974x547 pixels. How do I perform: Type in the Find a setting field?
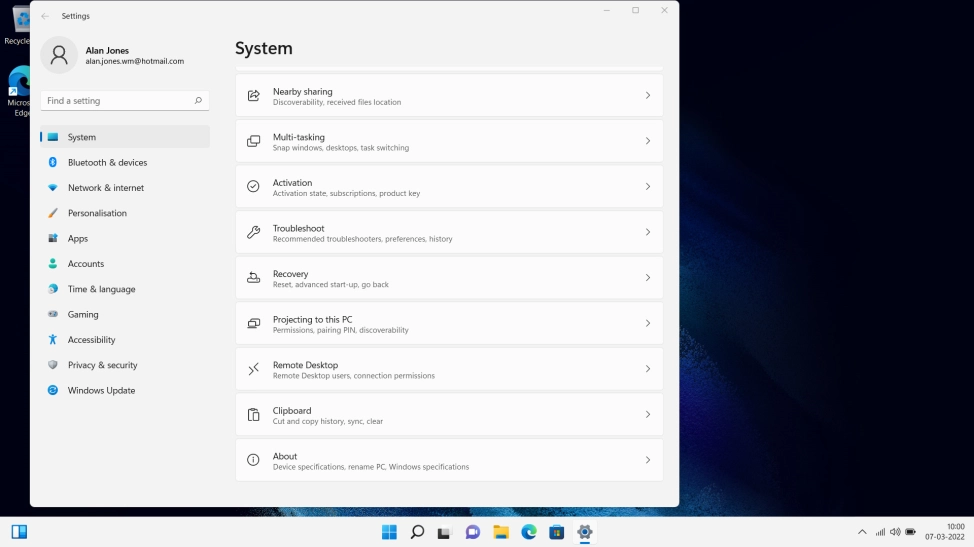coord(115,101)
